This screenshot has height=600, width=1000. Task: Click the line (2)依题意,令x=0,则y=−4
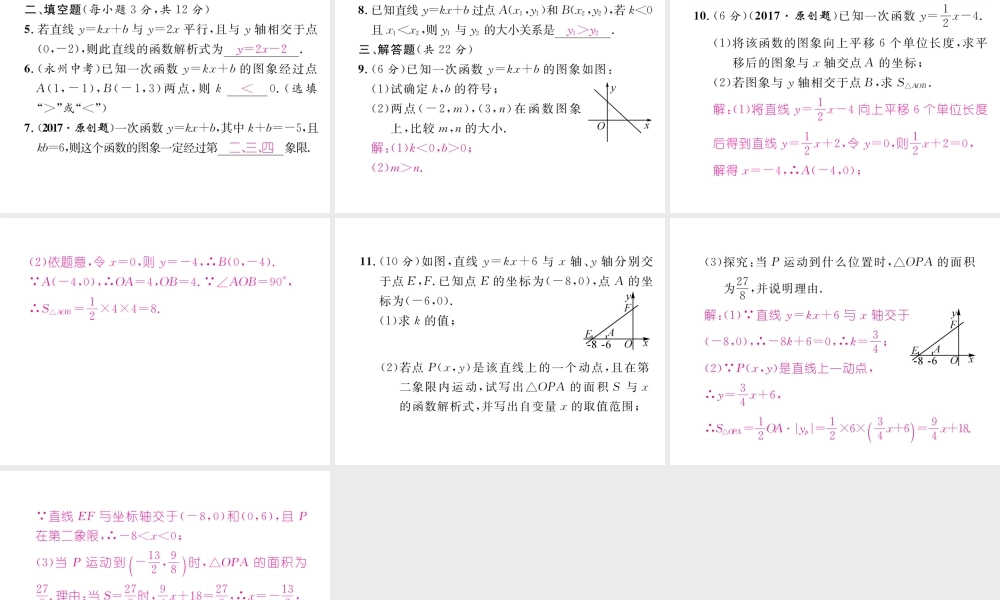coord(152,261)
